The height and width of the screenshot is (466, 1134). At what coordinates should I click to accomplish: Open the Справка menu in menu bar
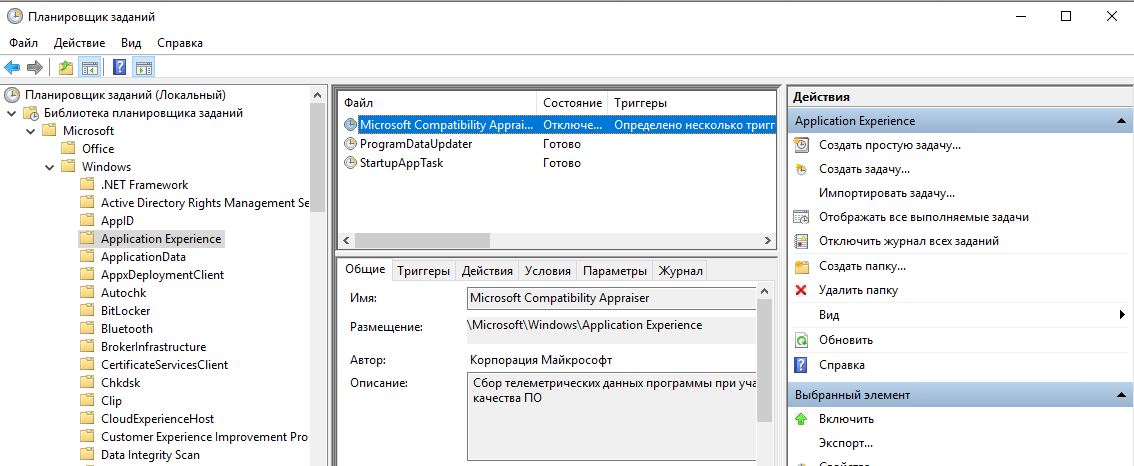180,43
